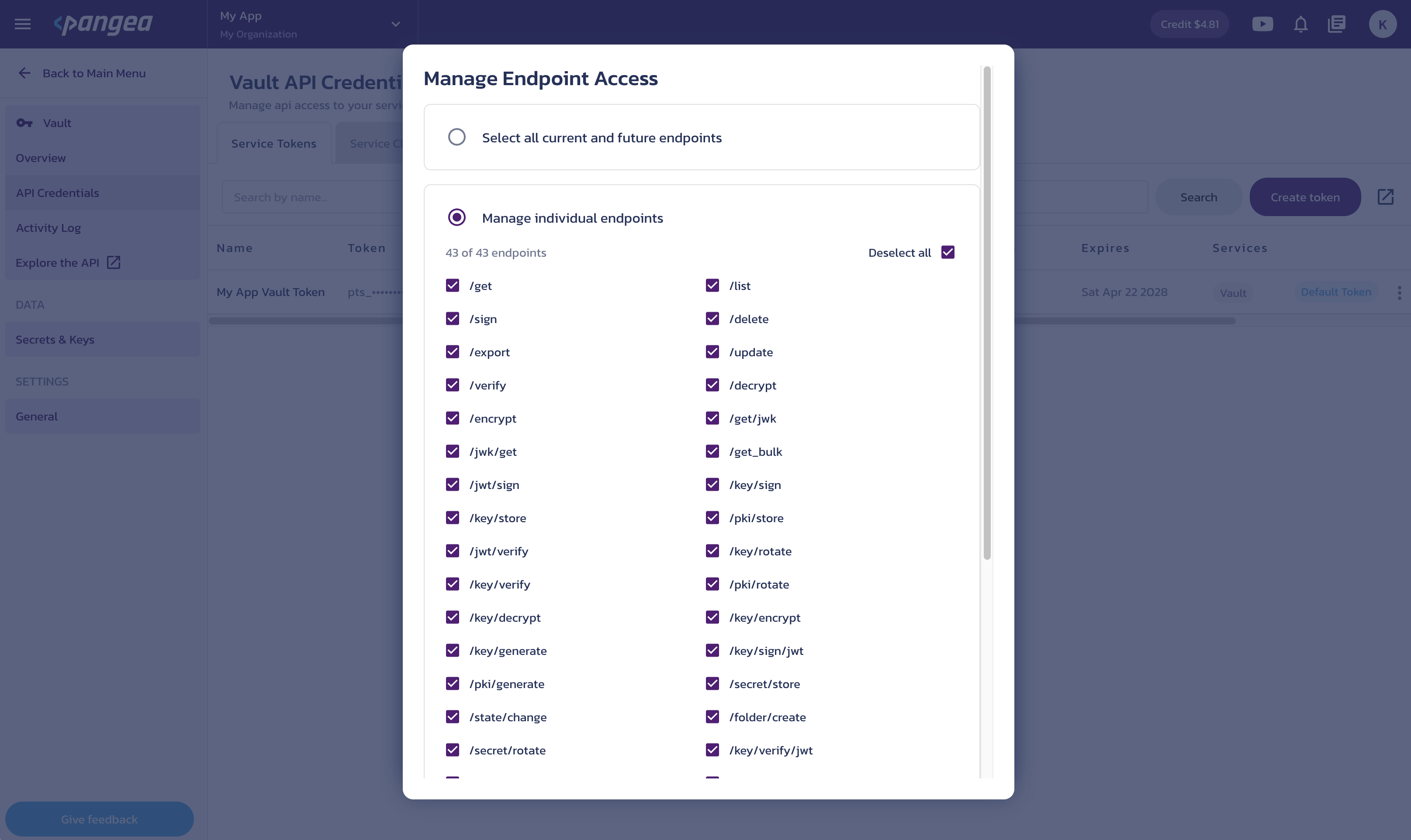This screenshot has width=1411, height=840.
Task: Open Secrets & Keys in the sidebar
Action: click(x=103, y=340)
